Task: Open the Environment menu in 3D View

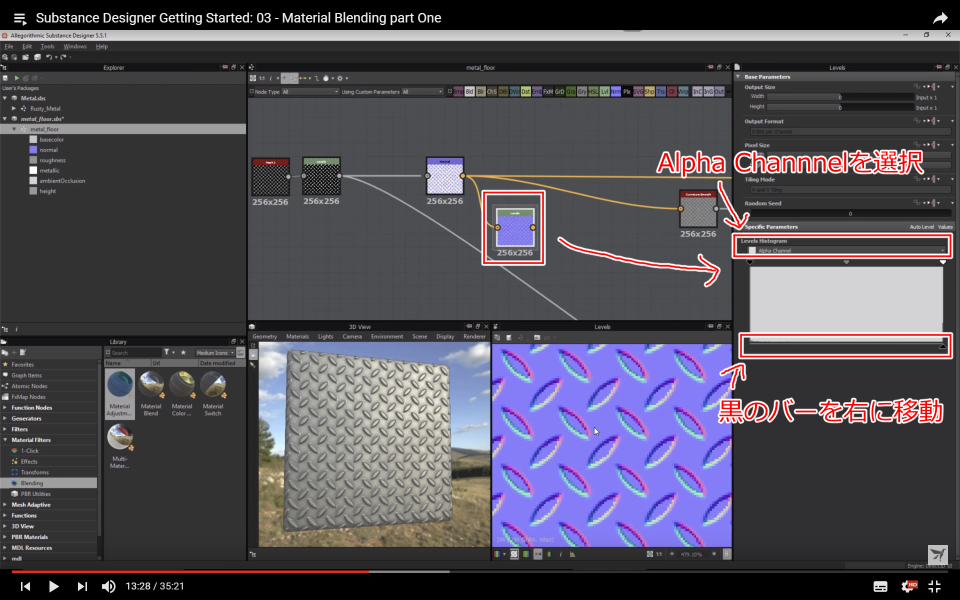Action: (x=387, y=337)
